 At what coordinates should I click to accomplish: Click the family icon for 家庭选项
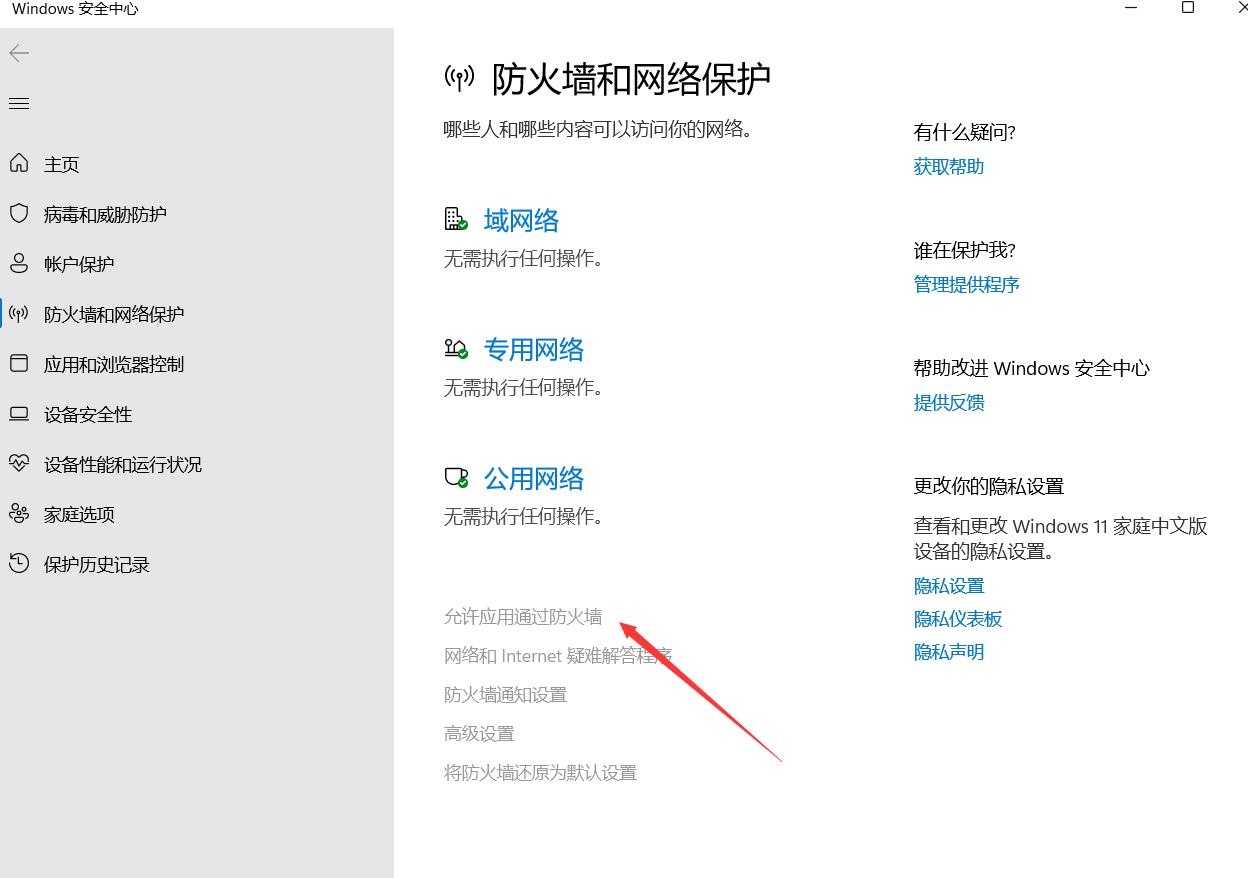[19, 513]
